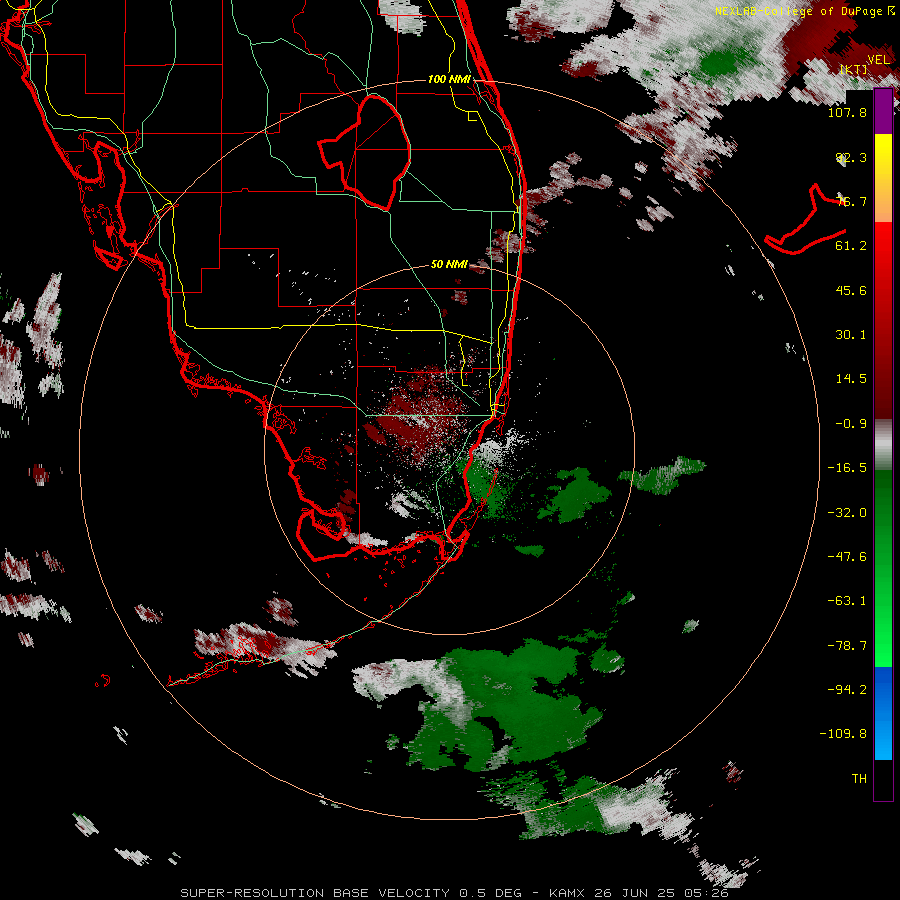Select the 107.8 legend value
The image size is (900, 900).
[x=847, y=112]
